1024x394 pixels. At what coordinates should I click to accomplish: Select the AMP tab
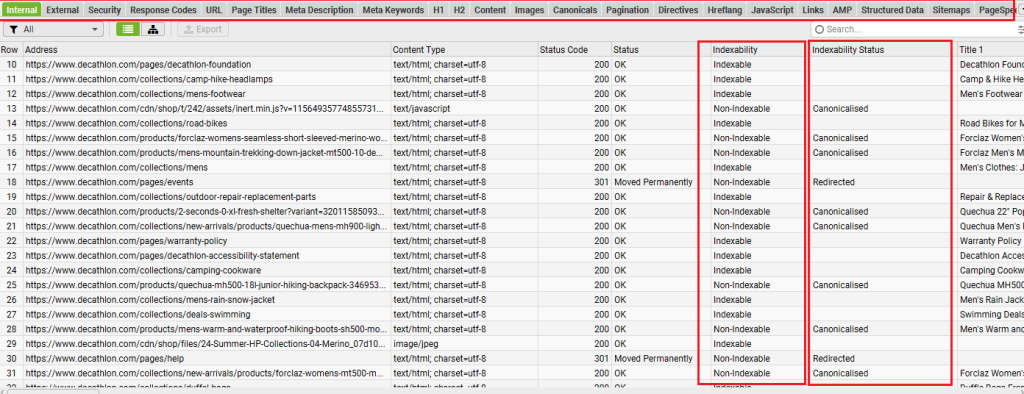click(x=842, y=10)
